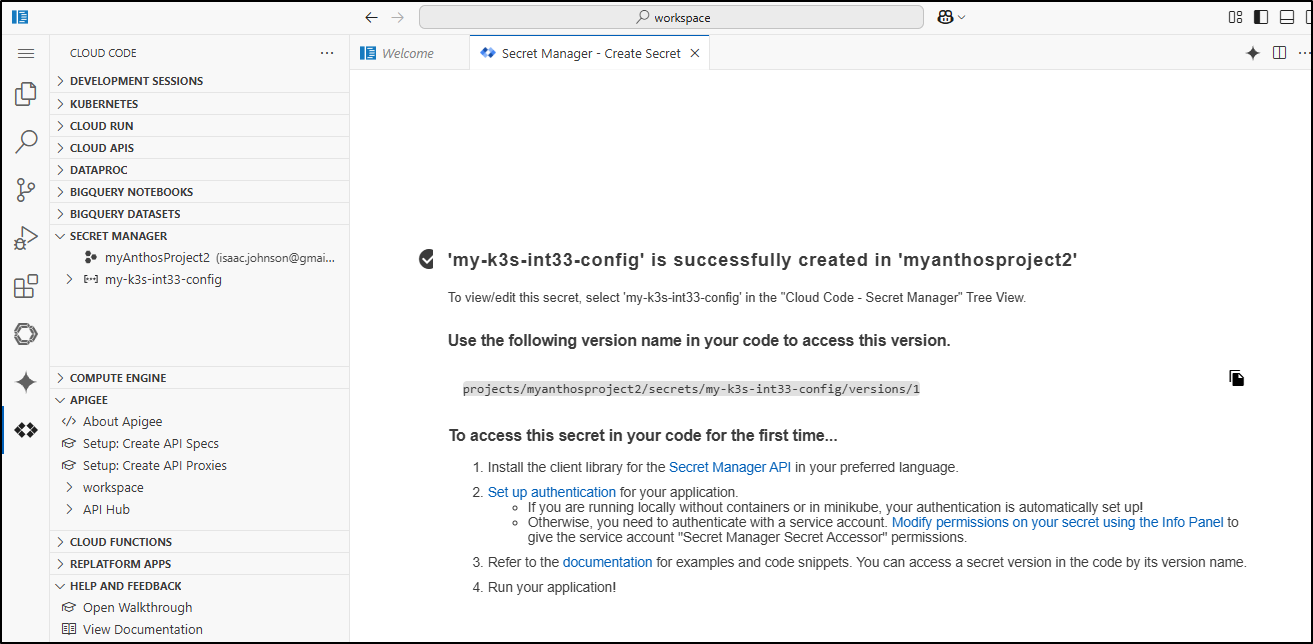The width and height of the screenshot is (1313, 644).
Task: Expand the Kubernetes section
Action: tap(200, 104)
